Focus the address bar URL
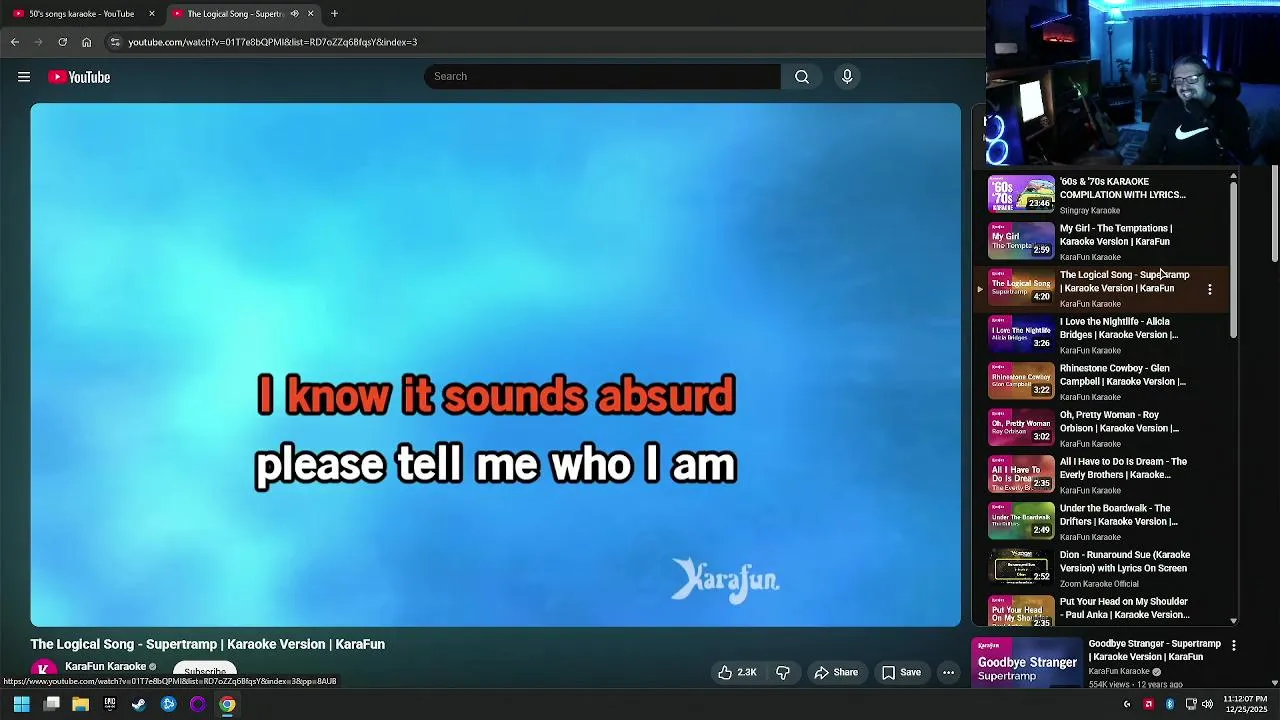Screen dimensions: 1280x720 [x=272, y=42]
